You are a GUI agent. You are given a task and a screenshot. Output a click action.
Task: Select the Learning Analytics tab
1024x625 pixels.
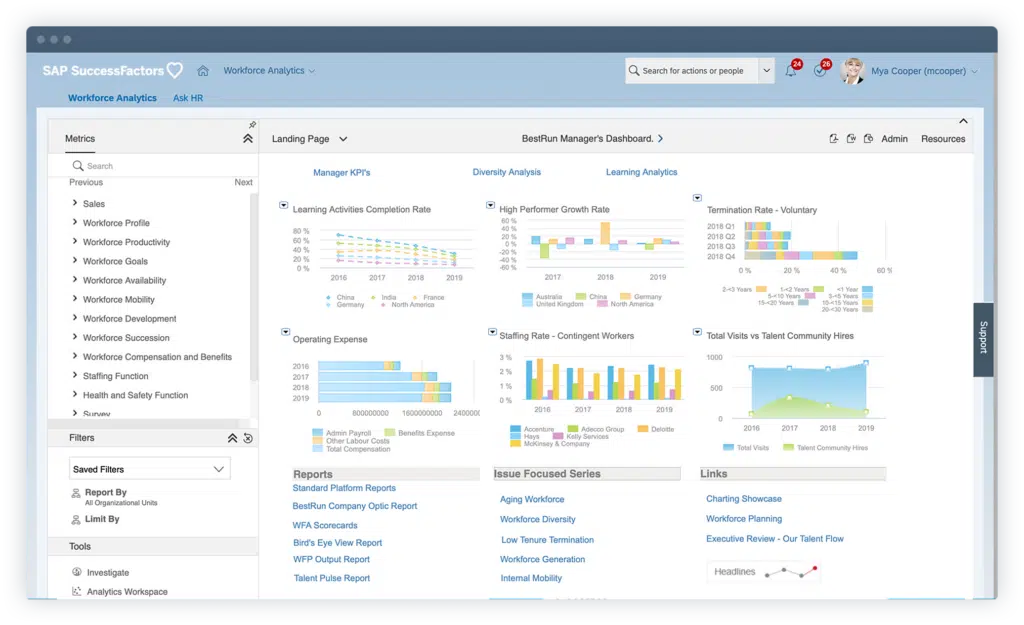pyautogui.click(x=641, y=172)
